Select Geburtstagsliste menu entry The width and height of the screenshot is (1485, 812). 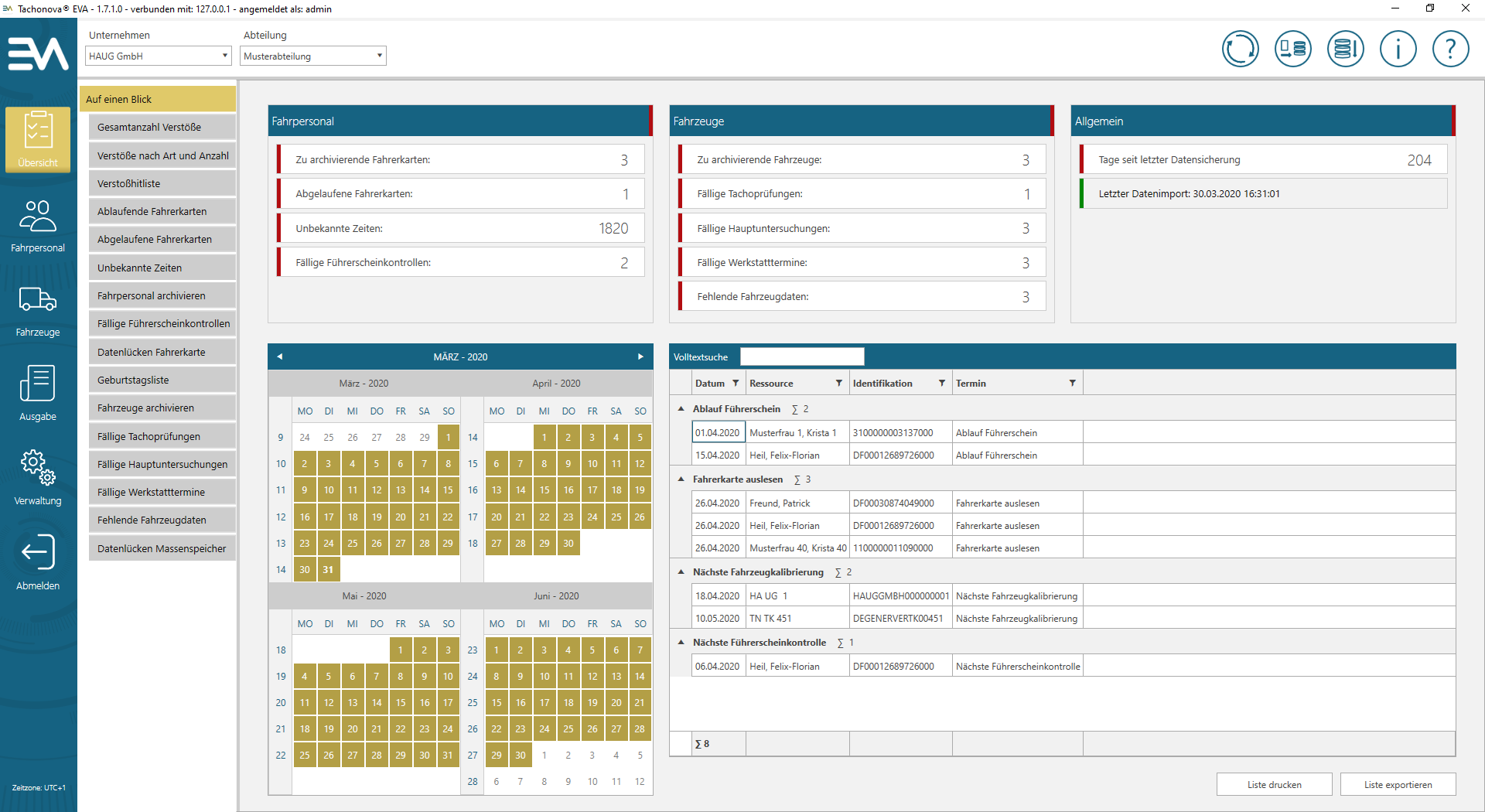[x=162, y=380]
